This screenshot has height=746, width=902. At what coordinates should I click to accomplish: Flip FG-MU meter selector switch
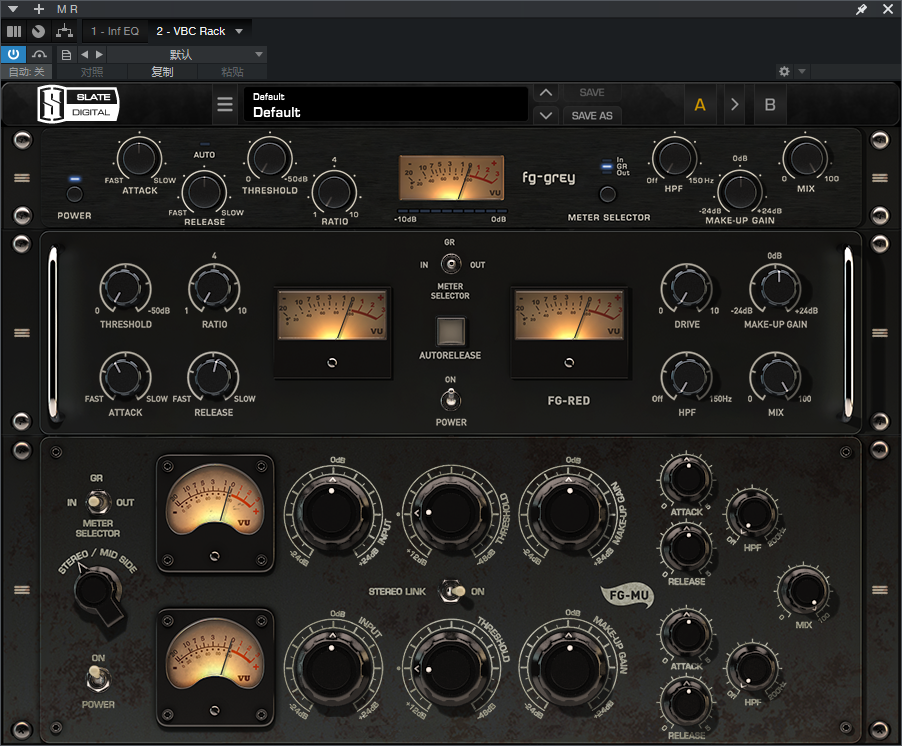pos(98,502)
